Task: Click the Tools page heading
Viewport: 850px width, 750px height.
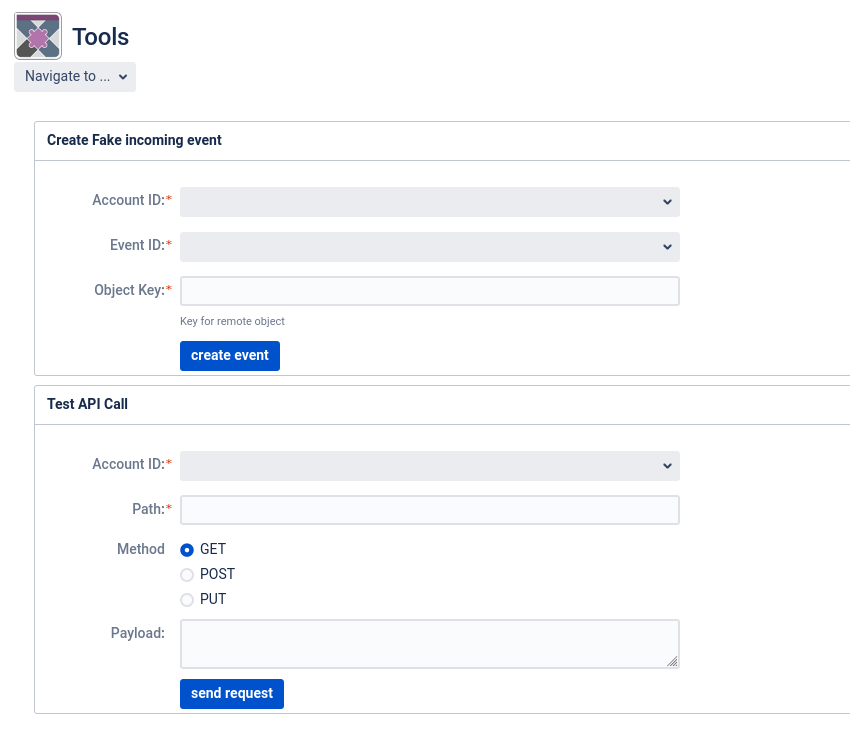Action: 101,37
